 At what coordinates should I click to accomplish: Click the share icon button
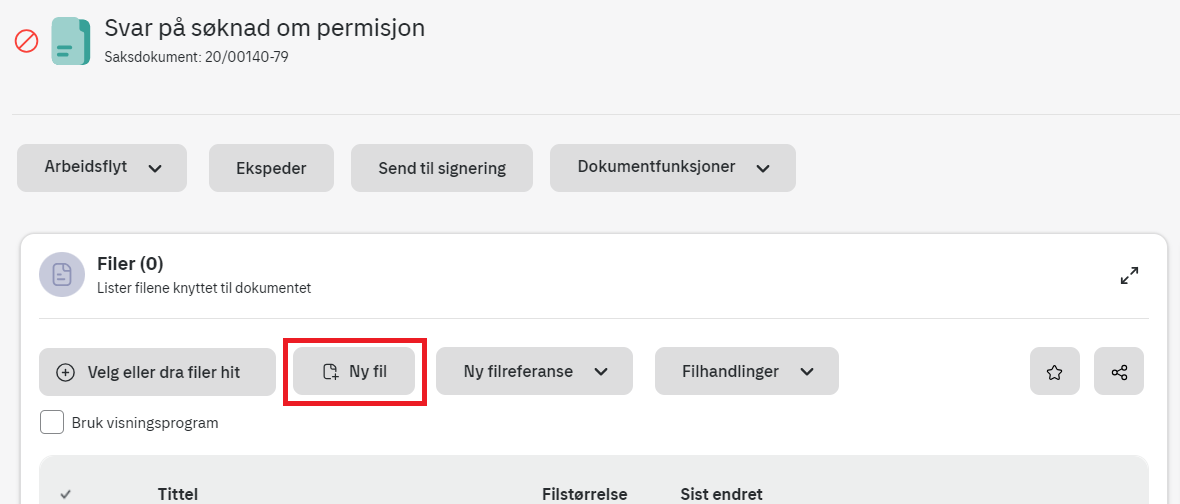tap(1119, 372)
